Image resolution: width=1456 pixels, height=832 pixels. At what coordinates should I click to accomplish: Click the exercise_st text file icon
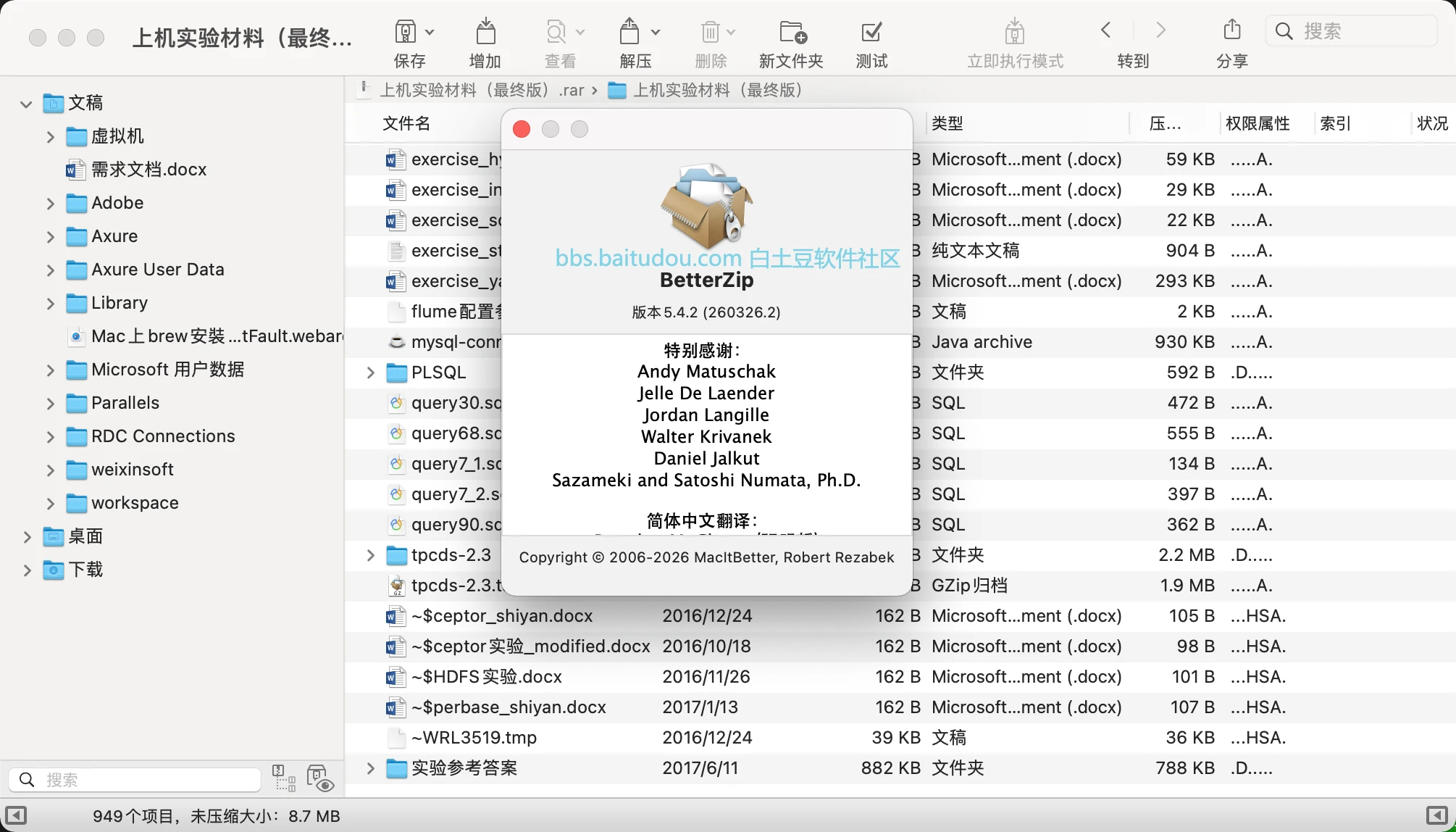point(396,251)
